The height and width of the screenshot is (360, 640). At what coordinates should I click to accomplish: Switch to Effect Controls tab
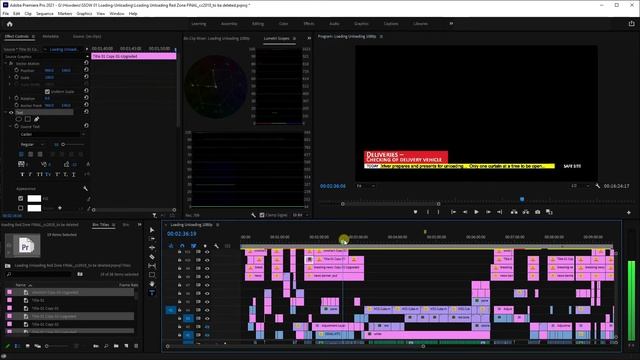(x=16, y=36)
